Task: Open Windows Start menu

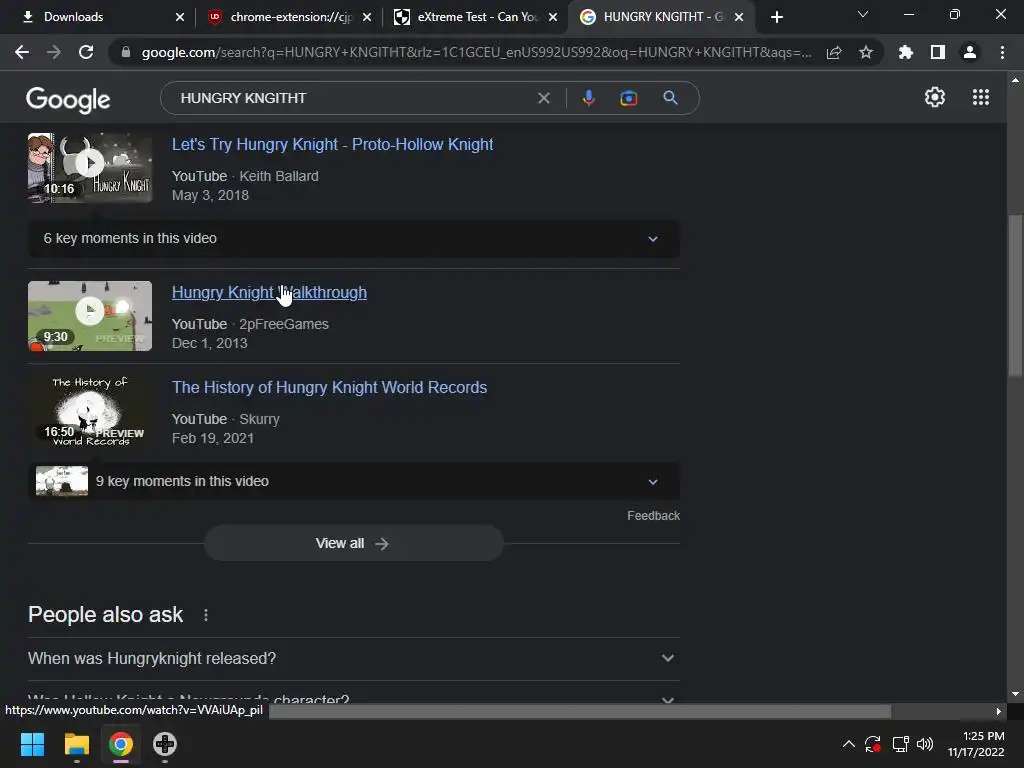Action: (32, 744)
